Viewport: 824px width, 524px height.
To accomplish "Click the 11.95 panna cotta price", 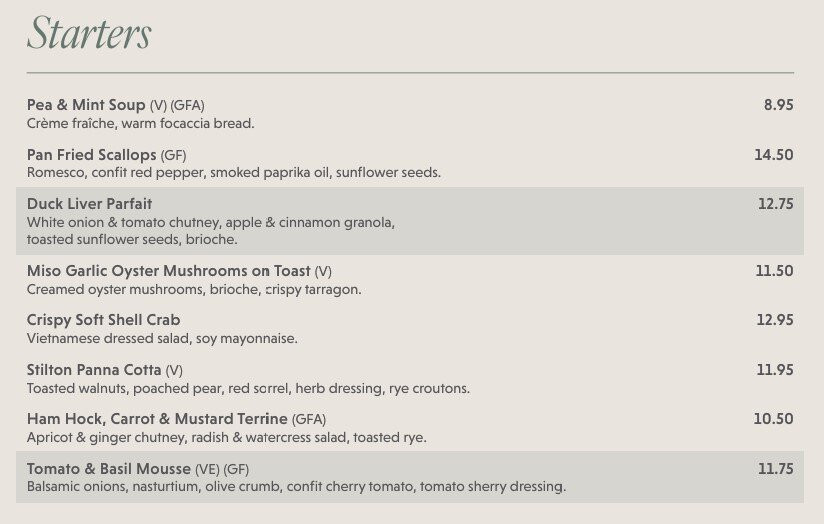I will pyautogui.click(x=775, y=369).
